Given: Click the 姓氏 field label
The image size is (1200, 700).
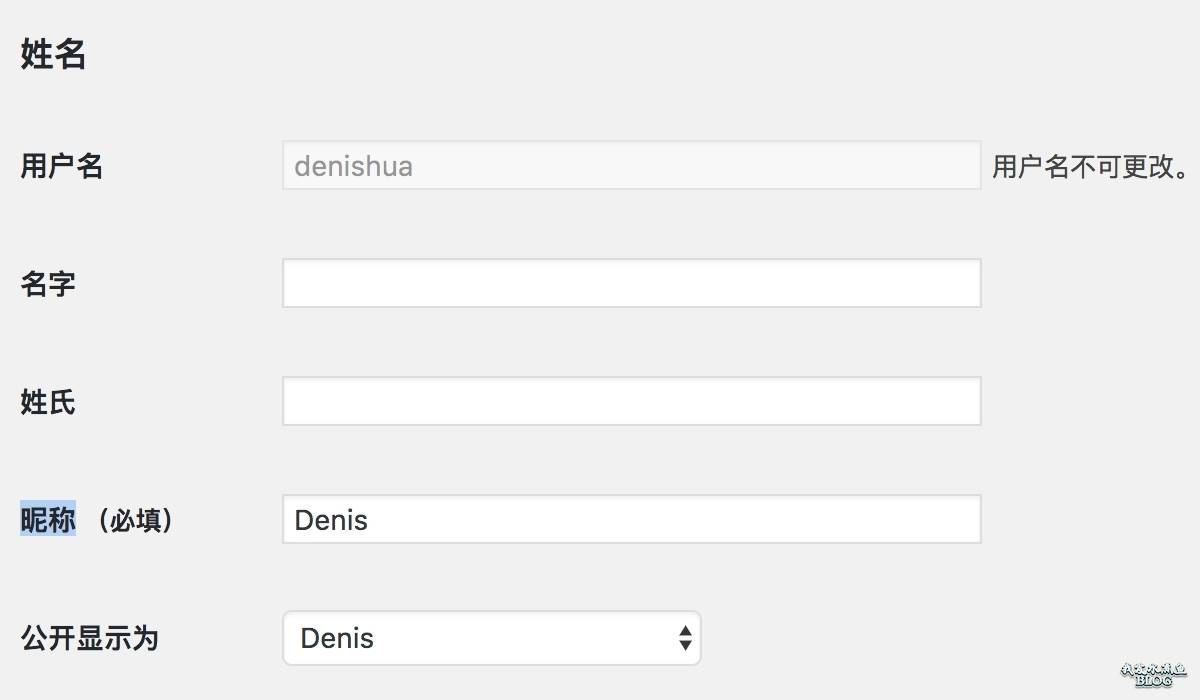Looking at the screenshot, I should coord(48,402).
